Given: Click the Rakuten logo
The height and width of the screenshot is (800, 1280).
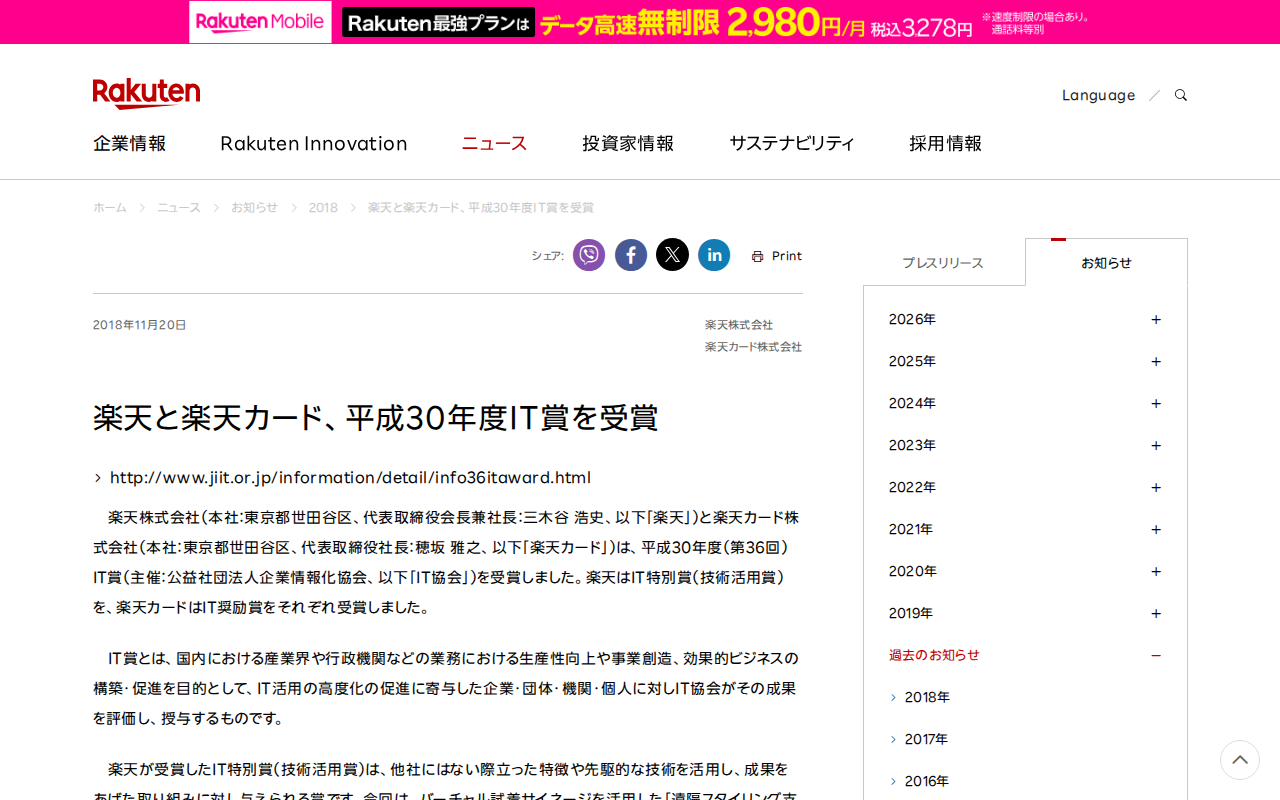Looking at the screenshot, I should [146, 94].
